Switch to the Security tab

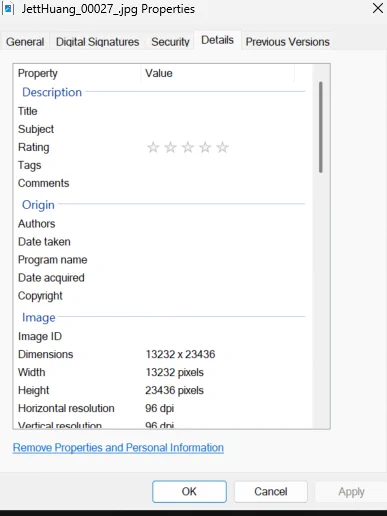(x=170, y=42)
